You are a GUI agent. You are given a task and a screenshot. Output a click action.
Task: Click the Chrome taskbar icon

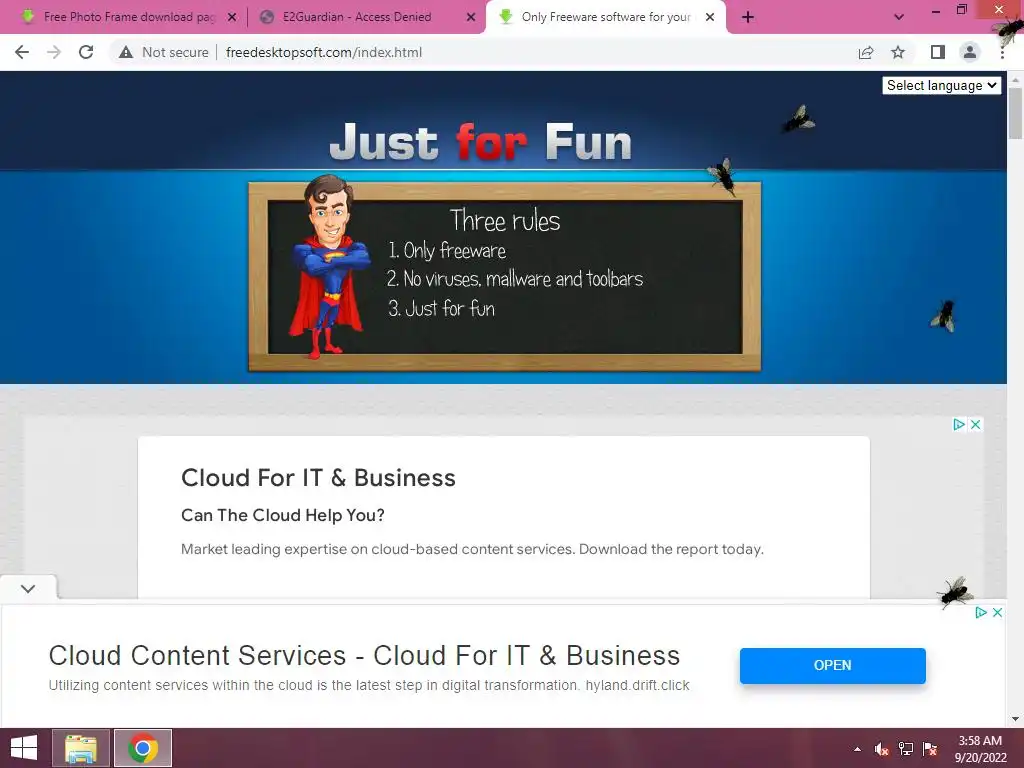coord(143,748)
